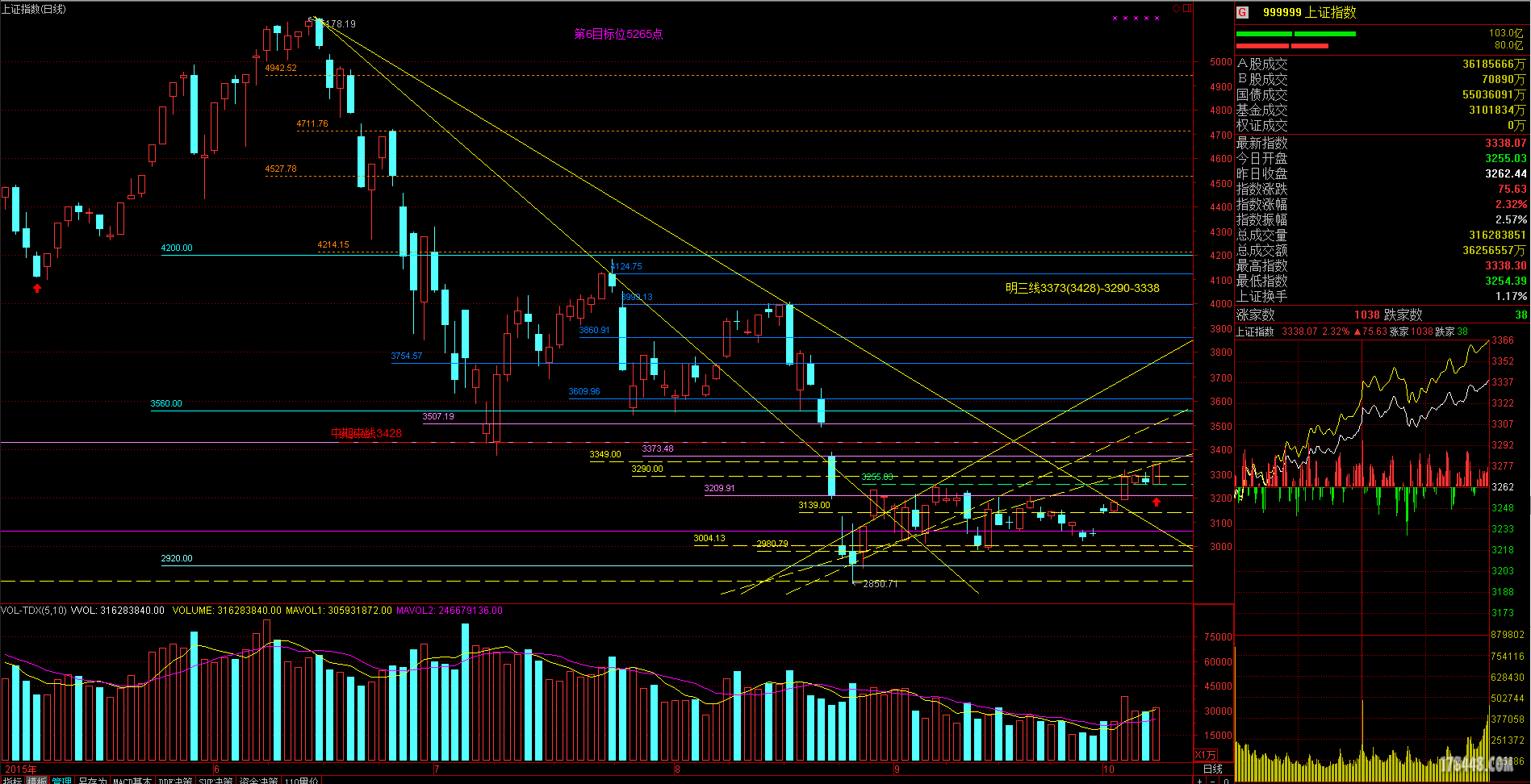
Task: Click the 另存为 tab
Action: tap(93, 780)
